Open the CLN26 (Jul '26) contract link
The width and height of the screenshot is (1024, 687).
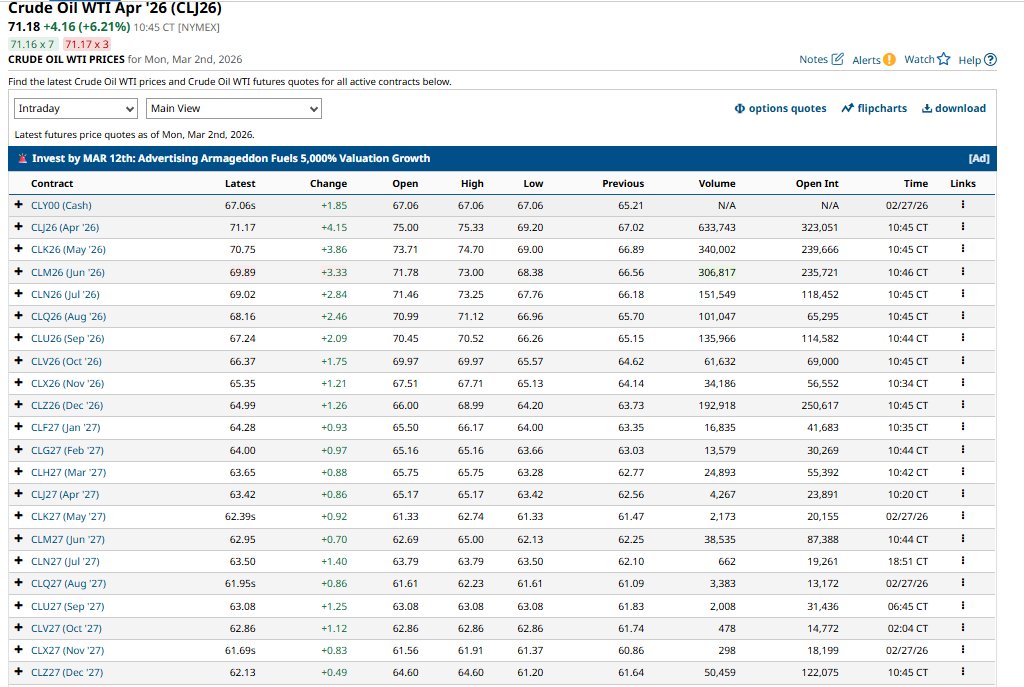pyautogui.click(x=65, y=295)
